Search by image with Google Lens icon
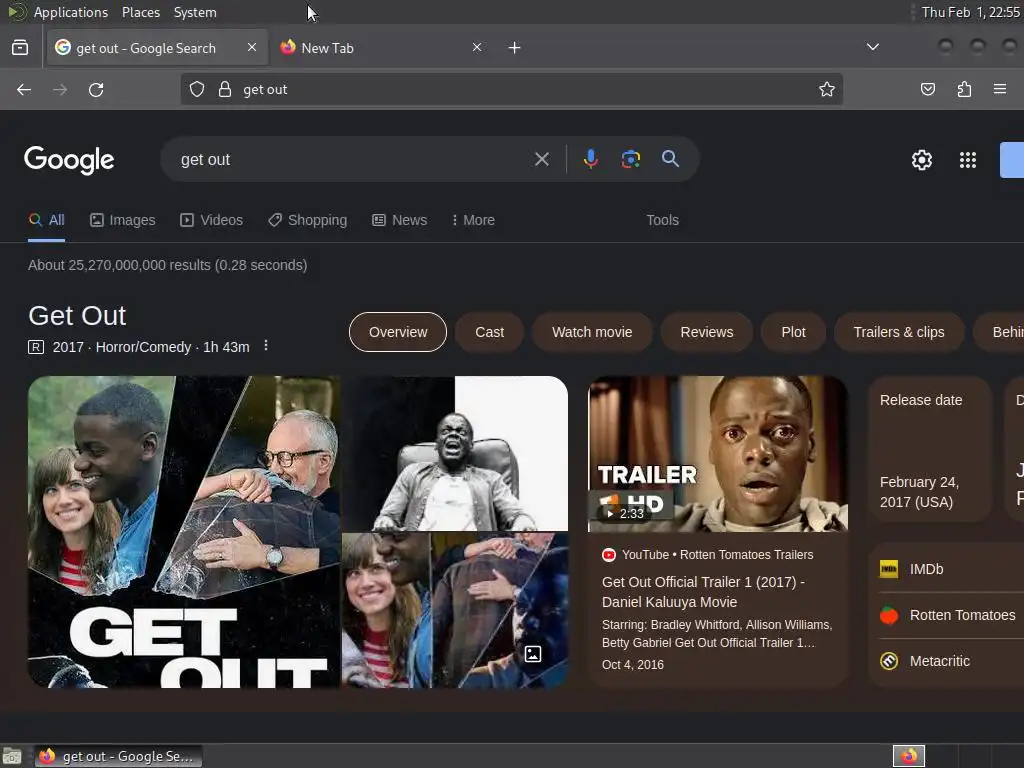Image resolution: width=1024 pixels, height=768 pixels. pos(630,159)
